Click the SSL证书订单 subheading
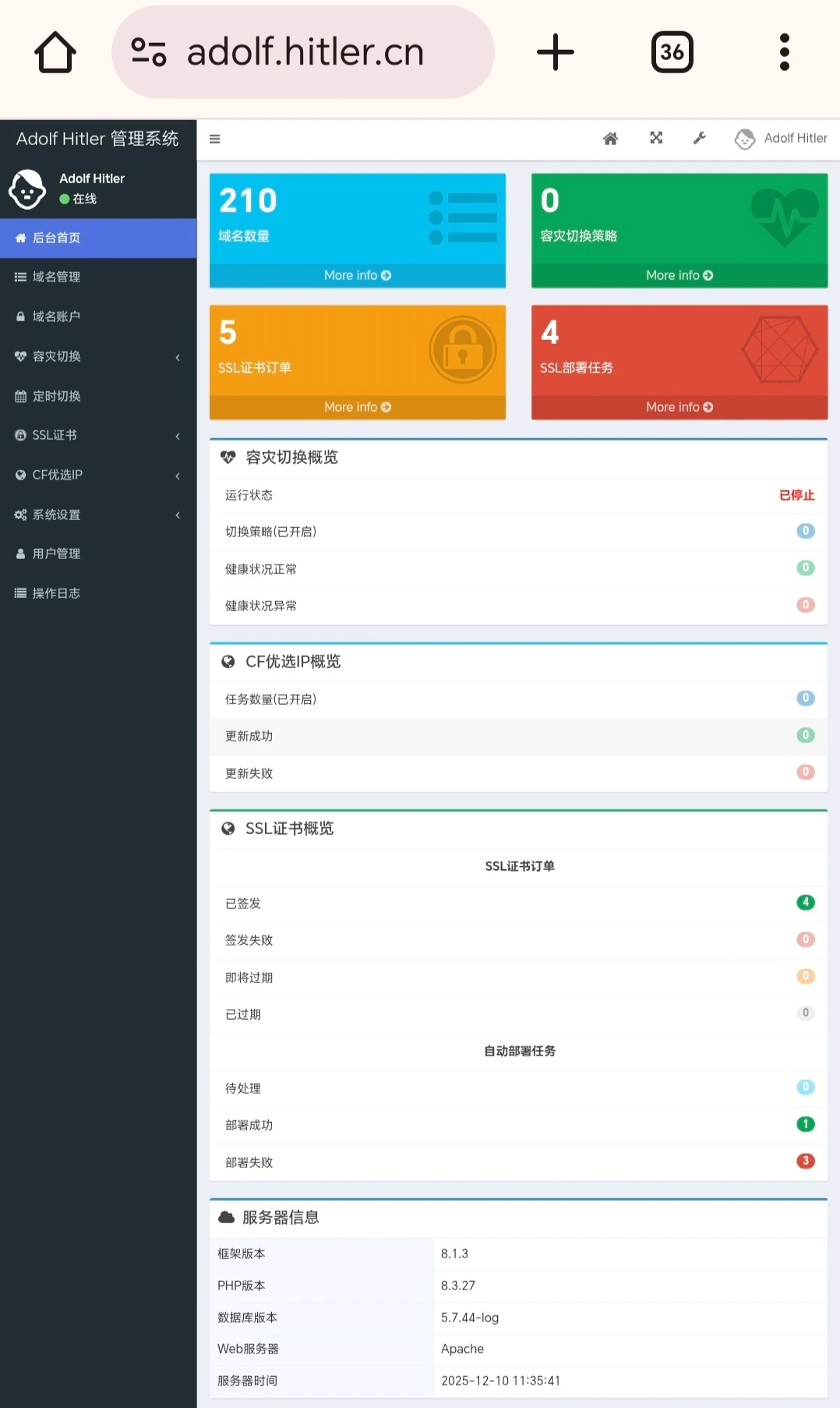The width and height of the screenshot is (840, 1408). click(520, 866)
